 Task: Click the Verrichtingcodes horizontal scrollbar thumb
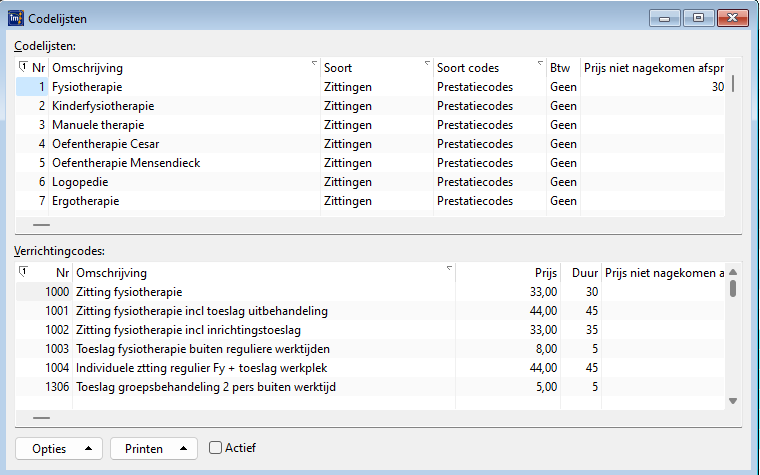click(x=41, y=418)
